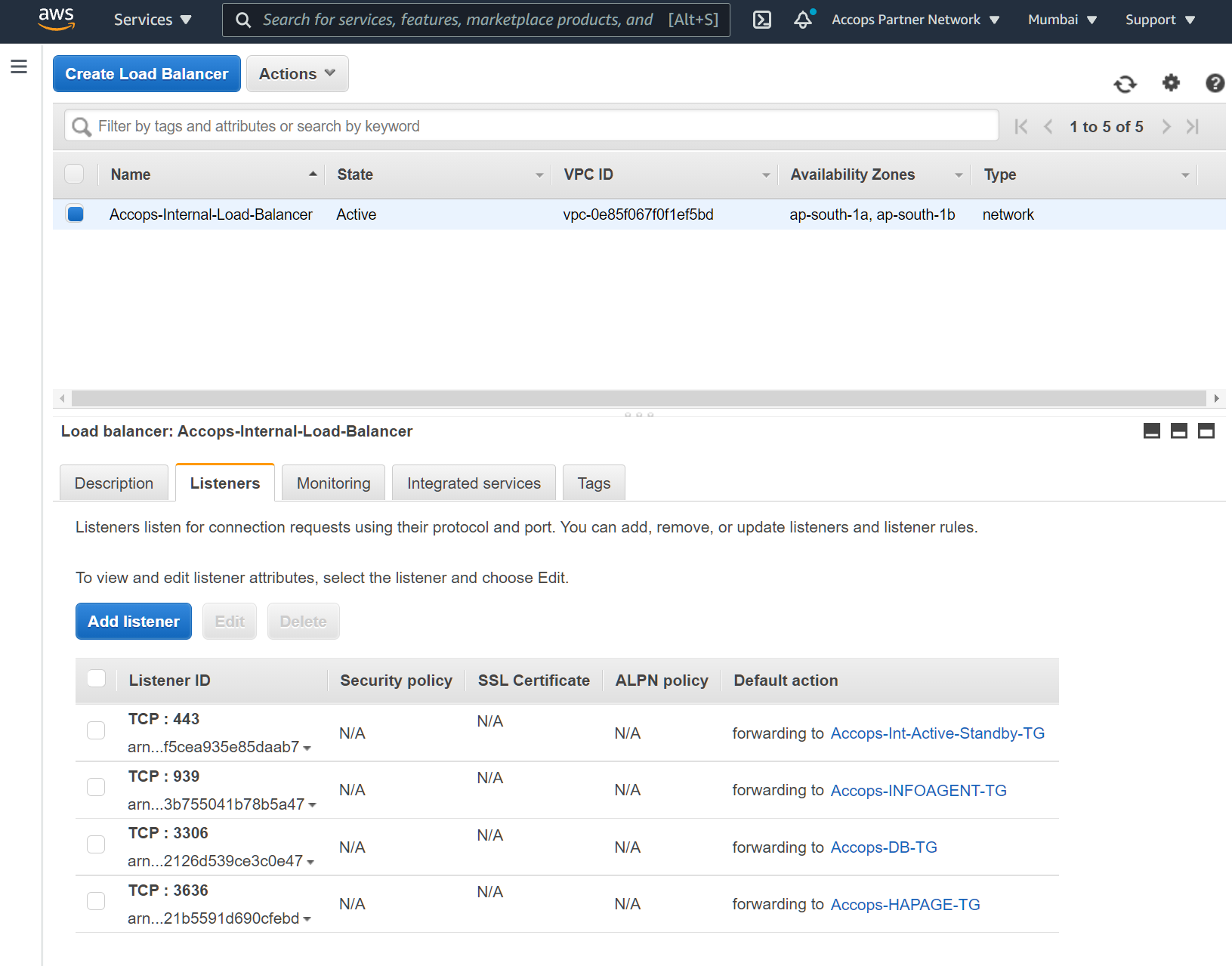Open Accops-Int-Active-Standby-TG target group link

click(x=937, y=733)
